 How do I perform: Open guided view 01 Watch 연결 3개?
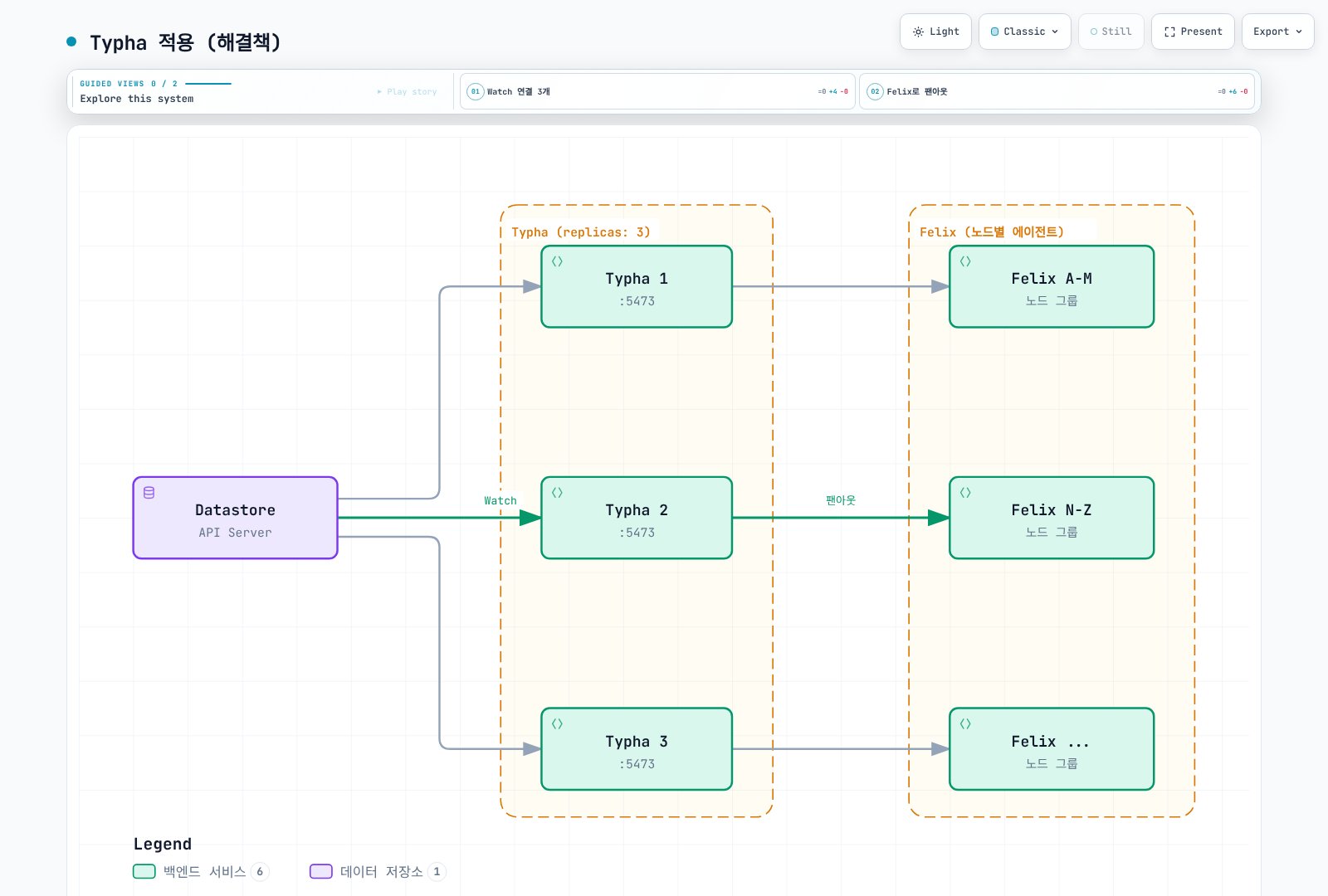click(x=657, y=91)
